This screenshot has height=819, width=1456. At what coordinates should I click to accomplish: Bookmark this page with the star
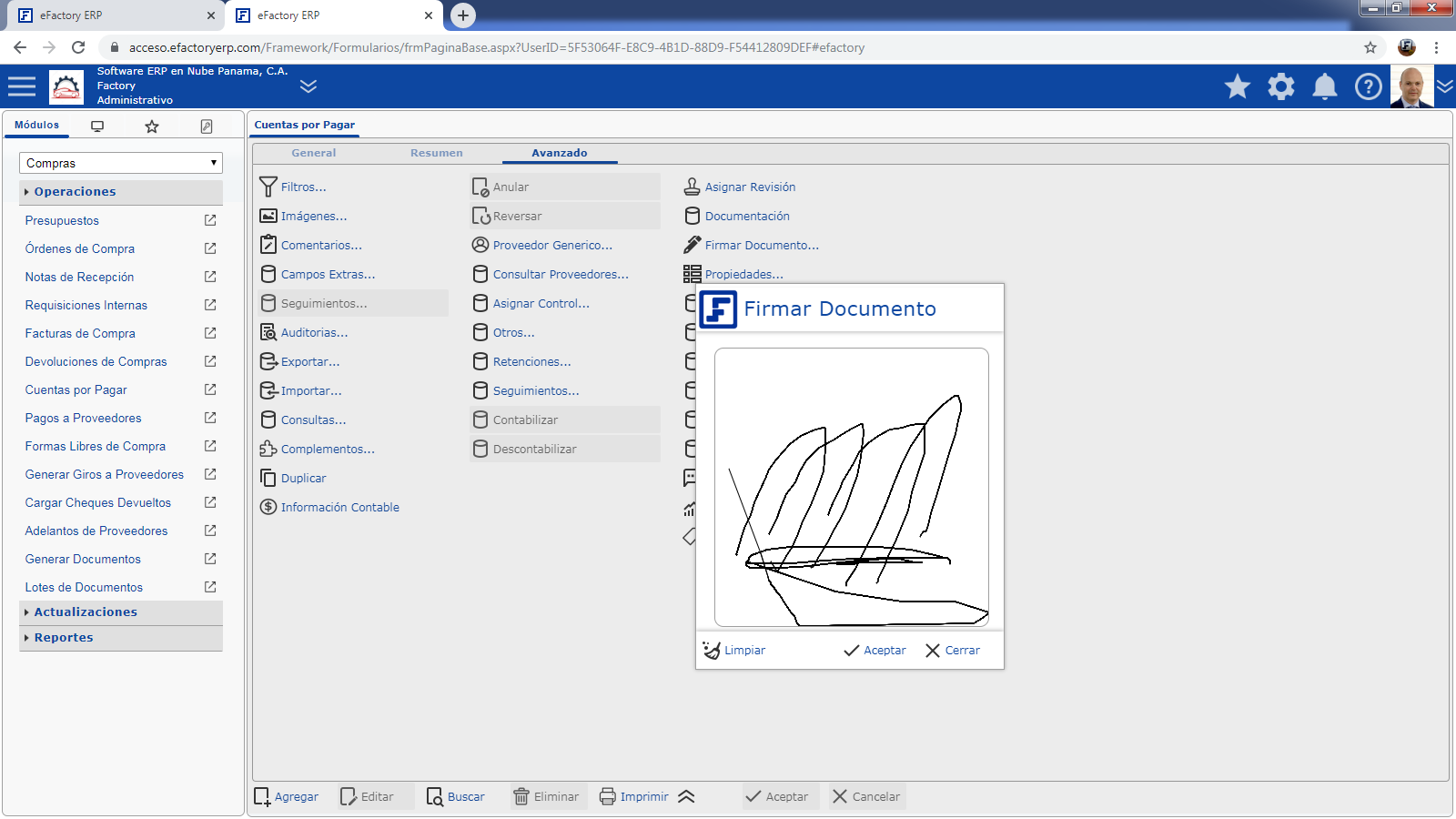[1370, 47]
